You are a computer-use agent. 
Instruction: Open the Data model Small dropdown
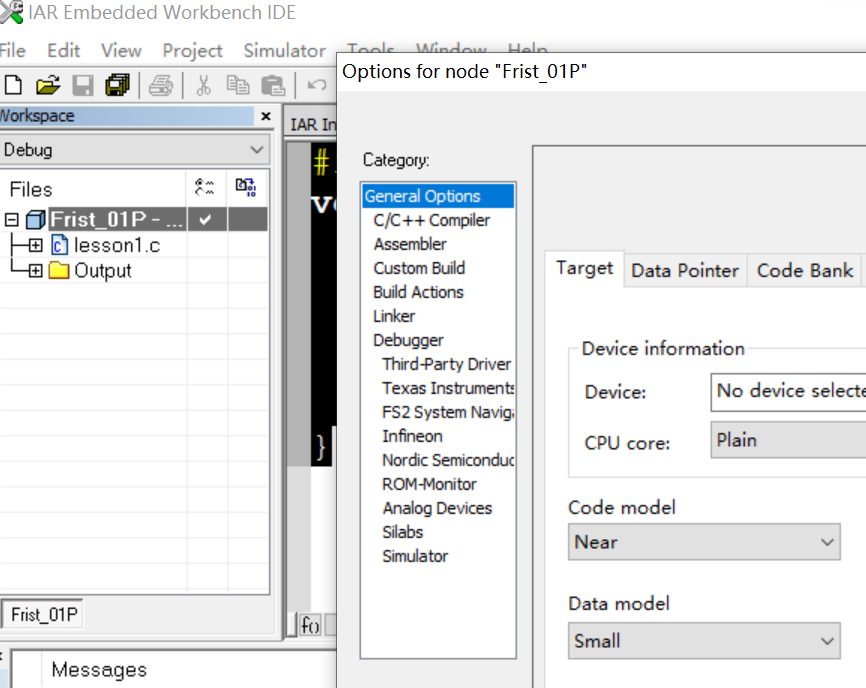(704, 641)
